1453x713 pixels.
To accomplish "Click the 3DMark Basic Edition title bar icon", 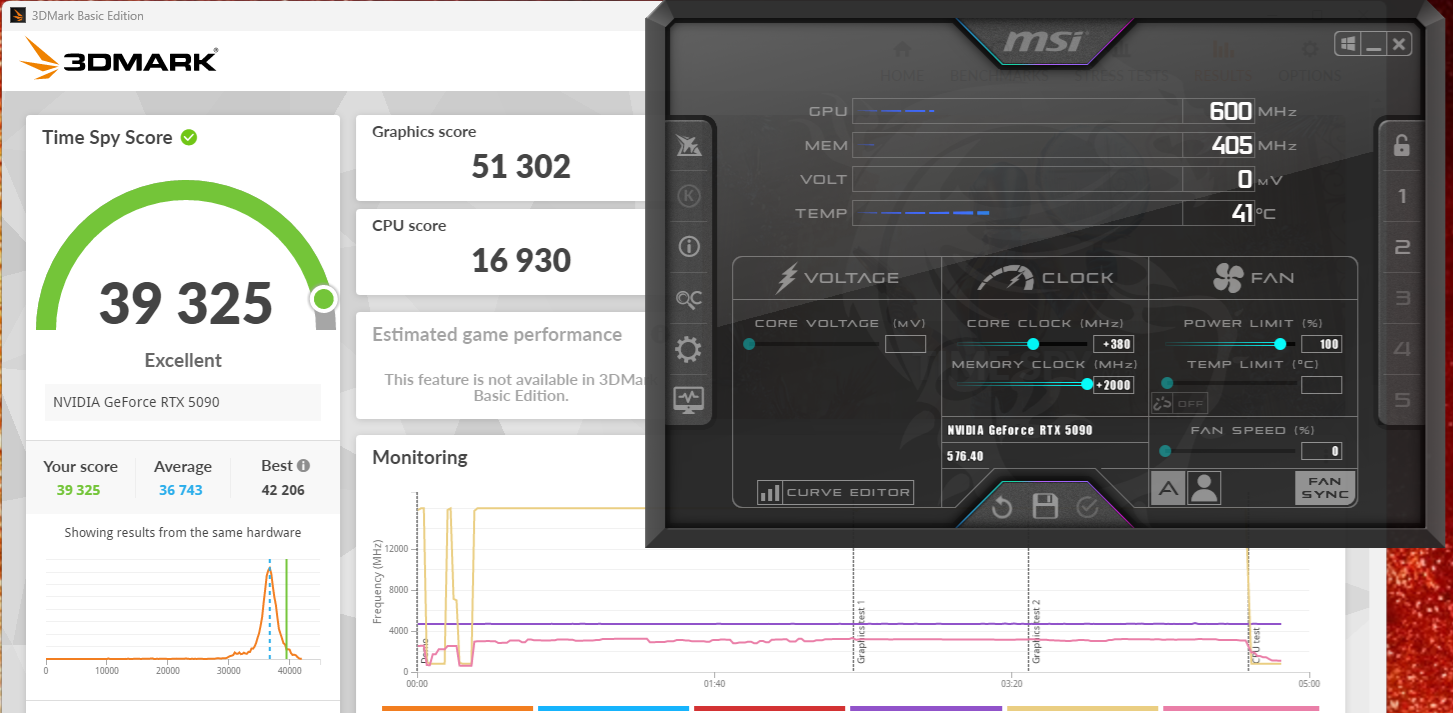I will pos(18,15).
